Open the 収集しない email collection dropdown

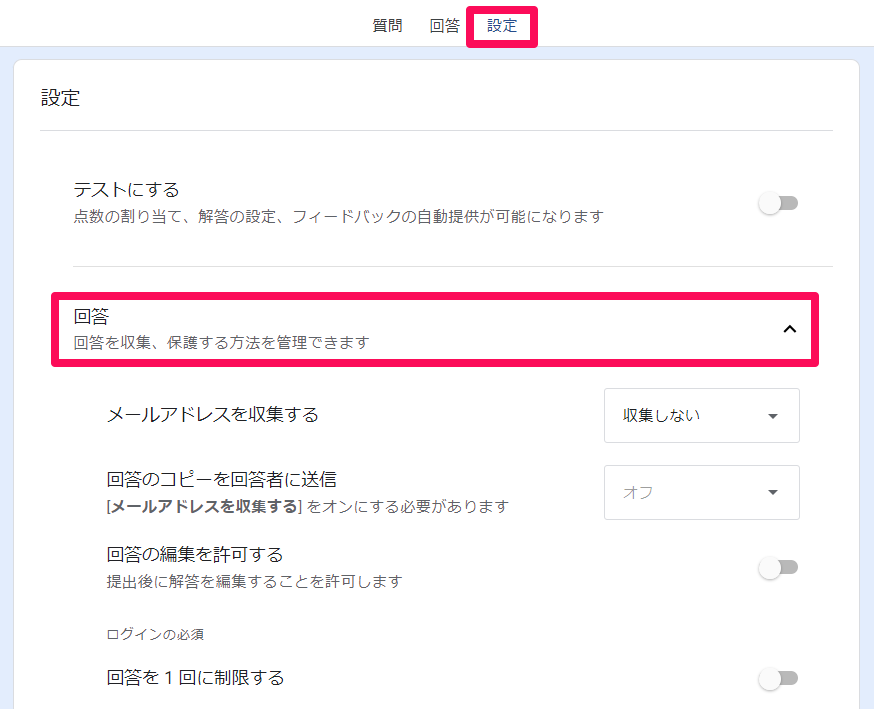pos(702,415)
